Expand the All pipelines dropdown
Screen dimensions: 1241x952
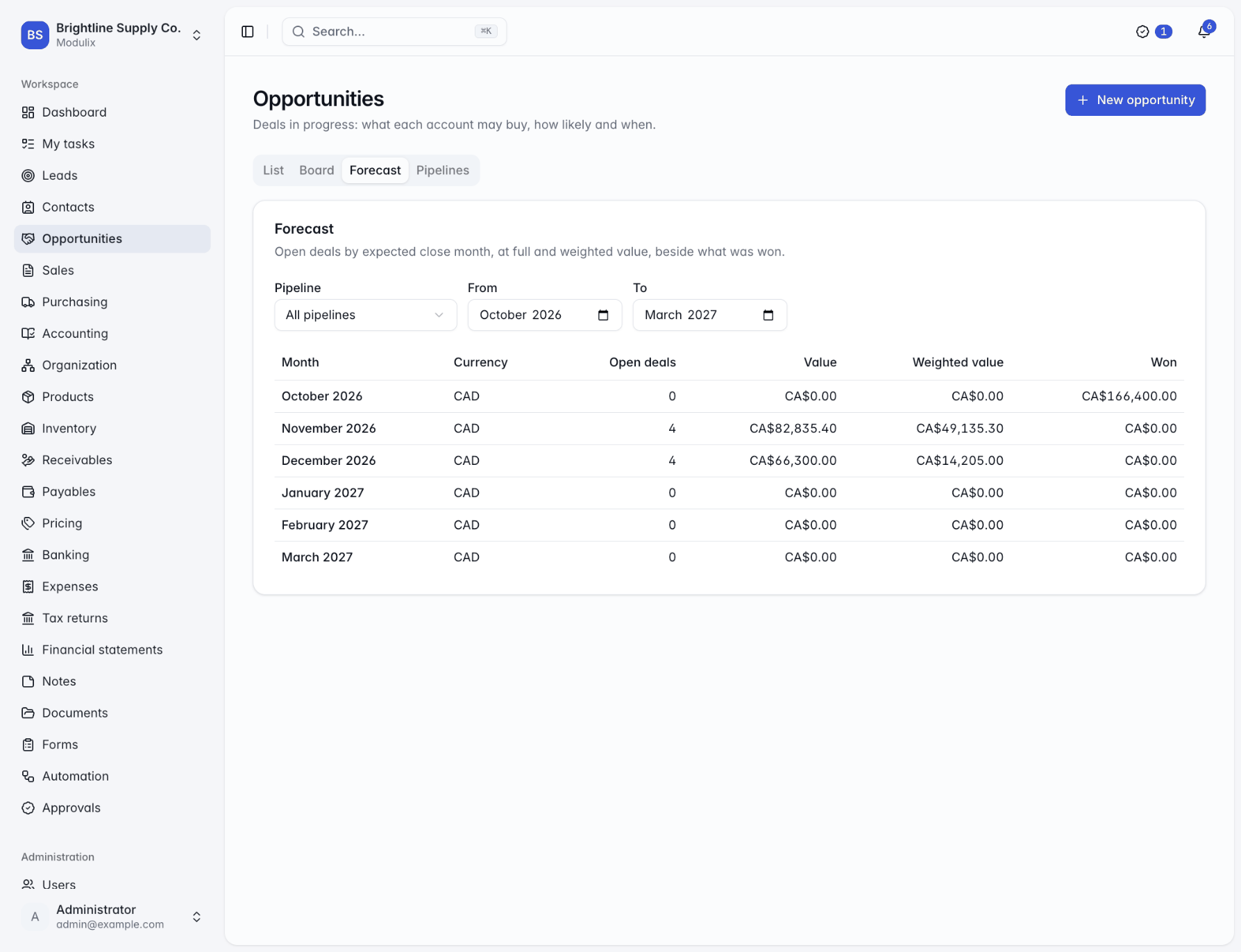pyautogui.click(x=366, y=315)
